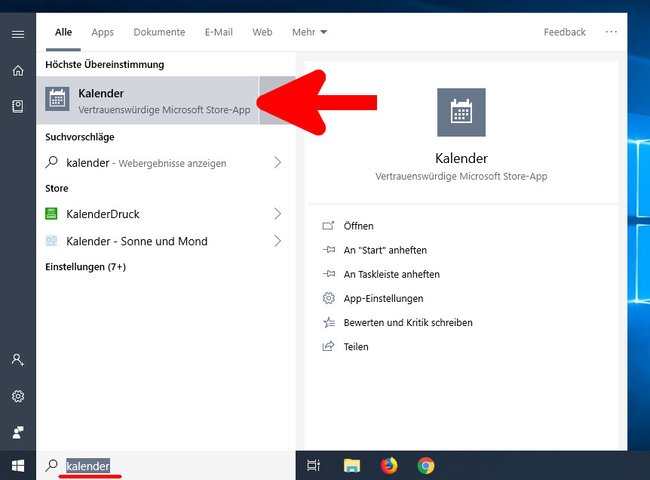Switch to the Dokumente tab
The height and width of the screenshot is (480, 650).
click(159, 32)
